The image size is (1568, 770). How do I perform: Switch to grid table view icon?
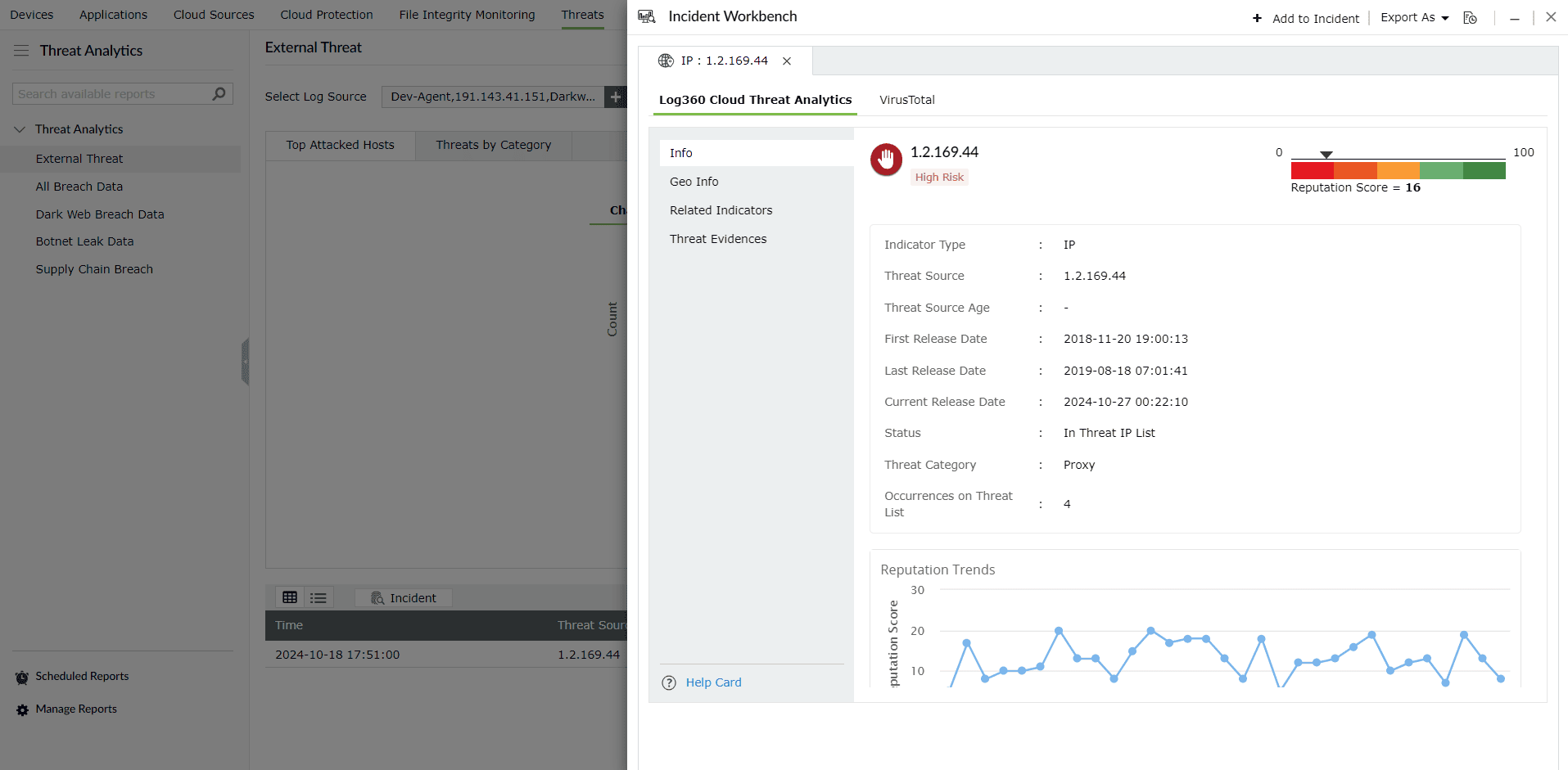(290, 598)
